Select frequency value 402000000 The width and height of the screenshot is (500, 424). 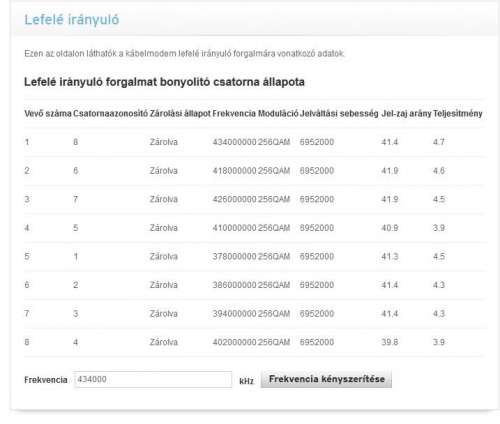pos(235,342)
